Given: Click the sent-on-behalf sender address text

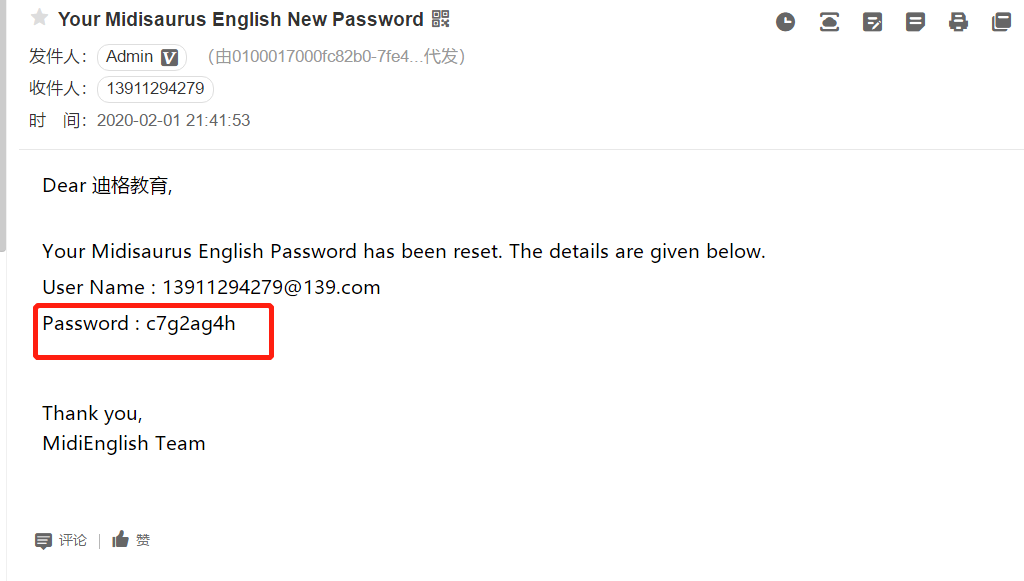Looking at the screenshot, I should [x=336, y=57].
